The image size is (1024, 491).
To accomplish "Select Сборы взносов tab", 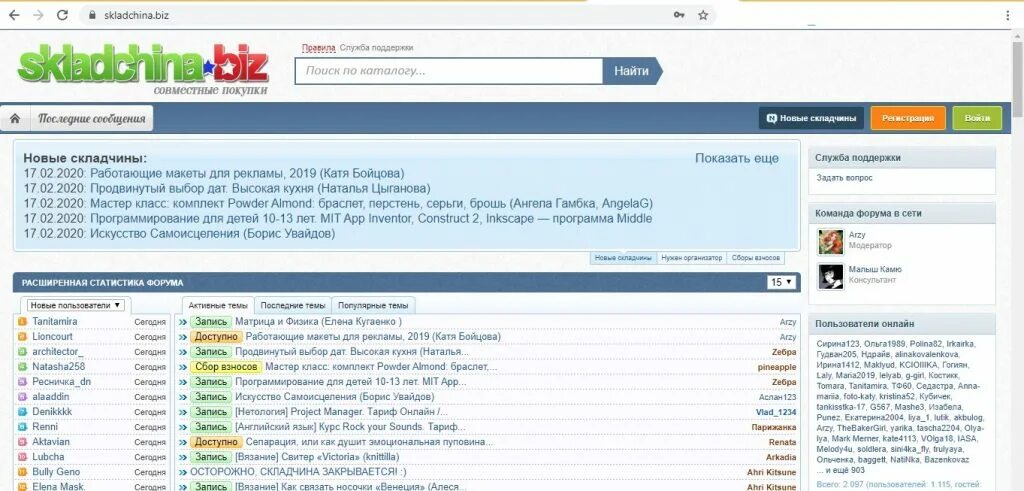I will [756, 258].
